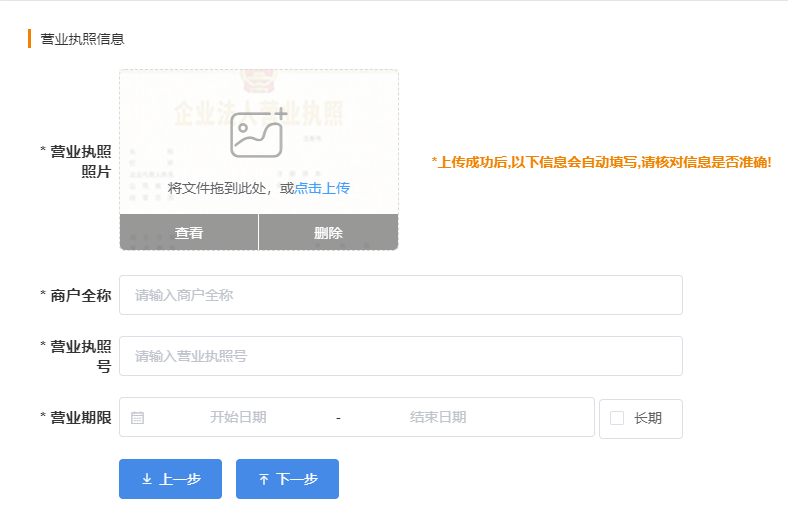Go back with the 上一步 button
Viewport: 788px width, 525px height.
tap(171, 479)
